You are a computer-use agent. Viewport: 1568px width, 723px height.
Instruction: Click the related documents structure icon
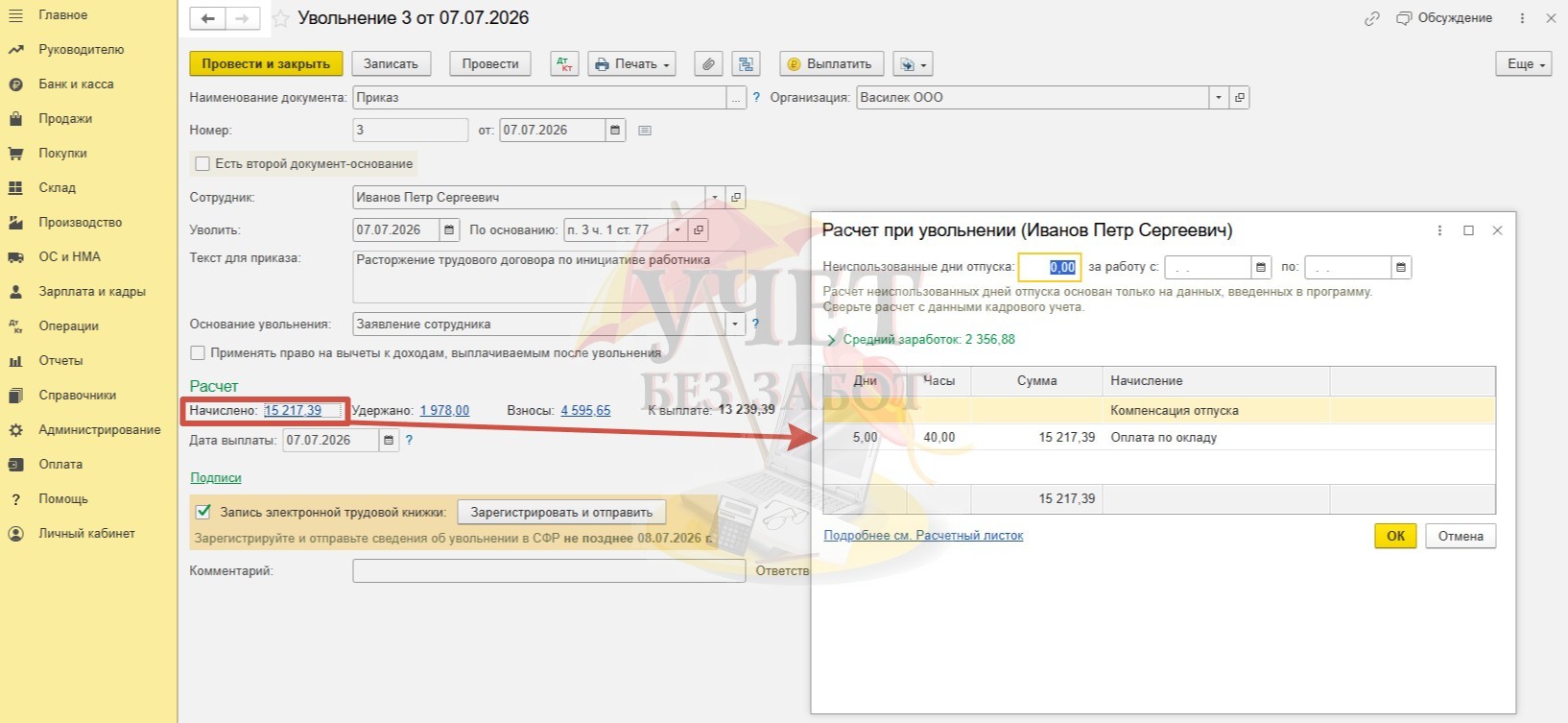pos(746,64)
